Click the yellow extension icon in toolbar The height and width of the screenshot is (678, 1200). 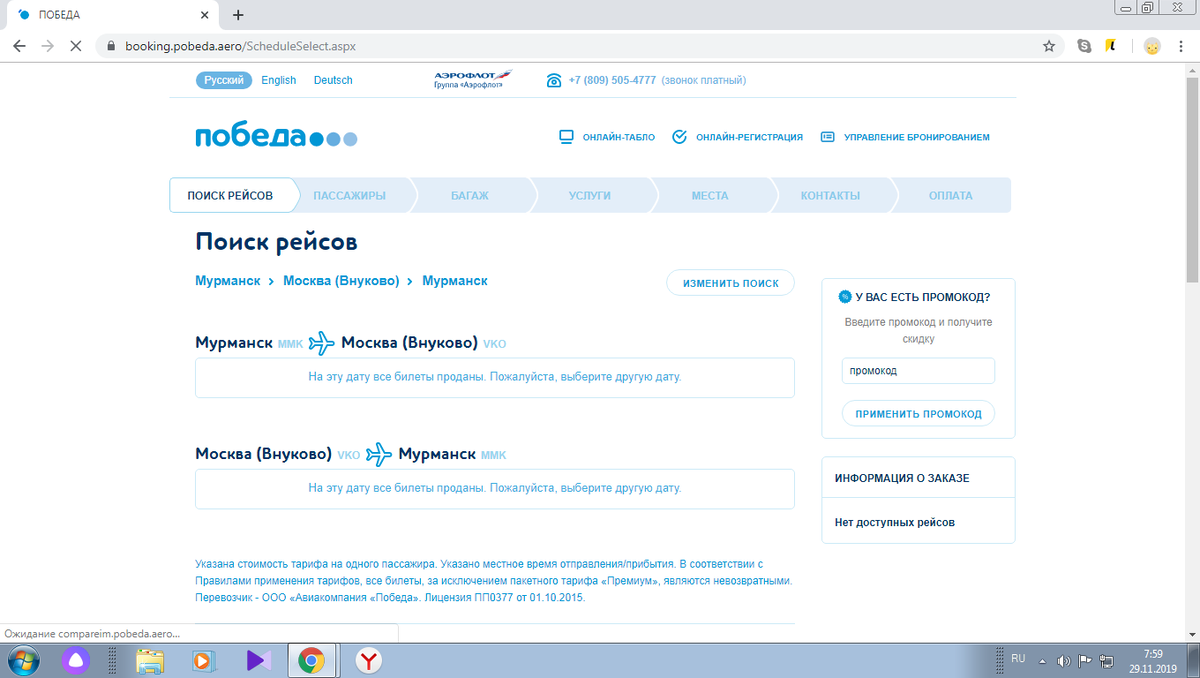coord(1110,46)
